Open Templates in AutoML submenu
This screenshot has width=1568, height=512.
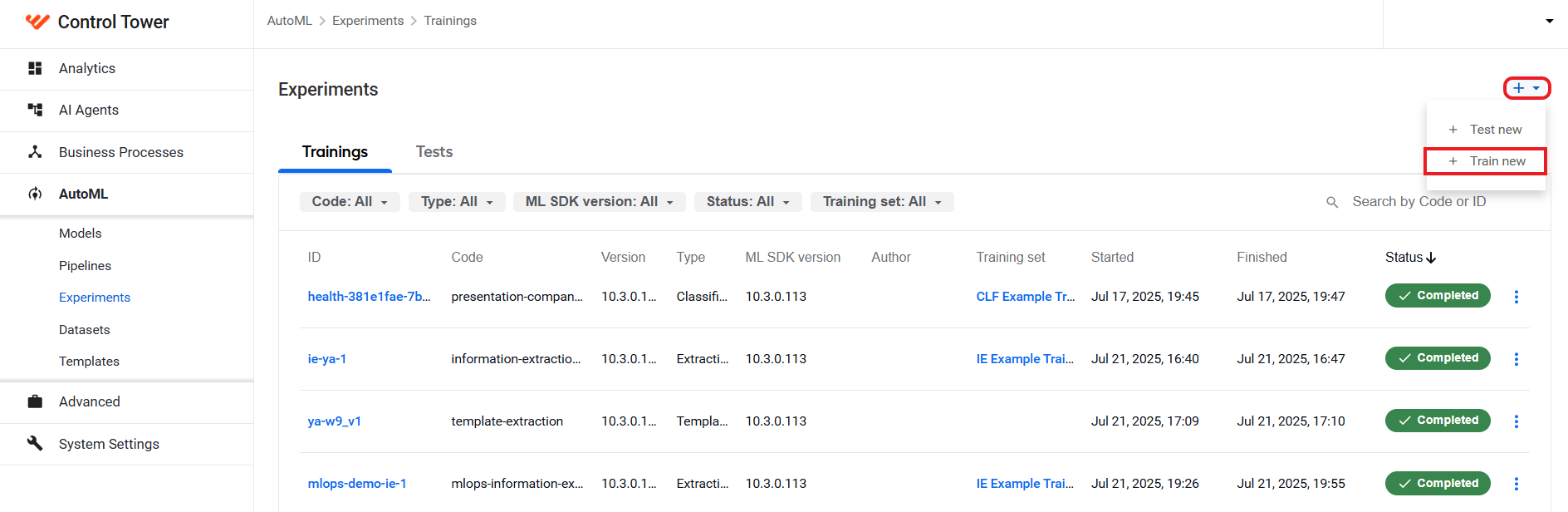[x=89, y=362]
